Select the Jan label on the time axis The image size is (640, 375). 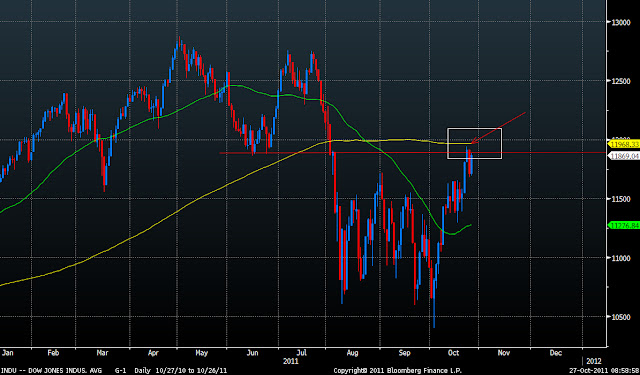click(x=8, y=353)
